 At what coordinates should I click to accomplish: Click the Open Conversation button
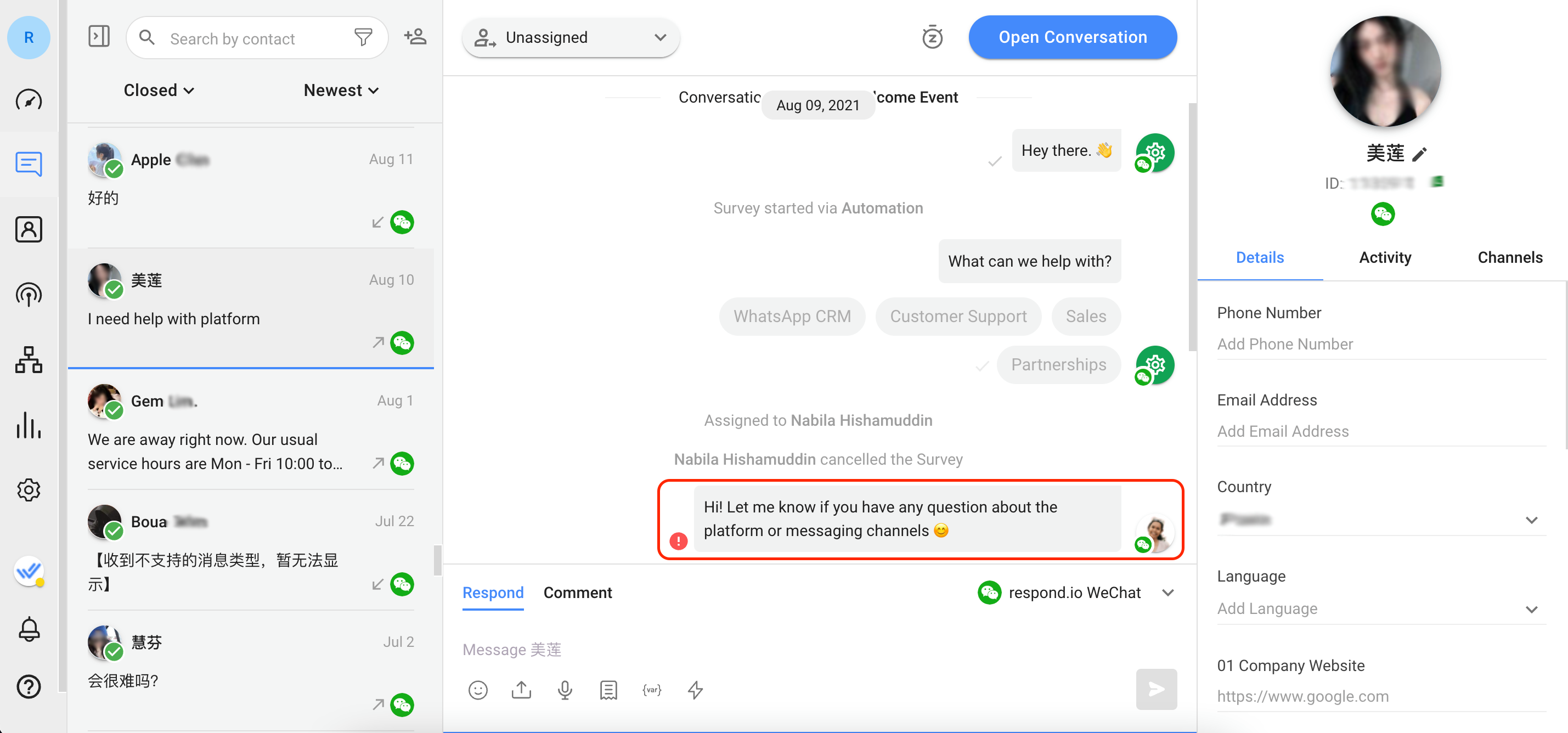click(x=1073, y=37)
